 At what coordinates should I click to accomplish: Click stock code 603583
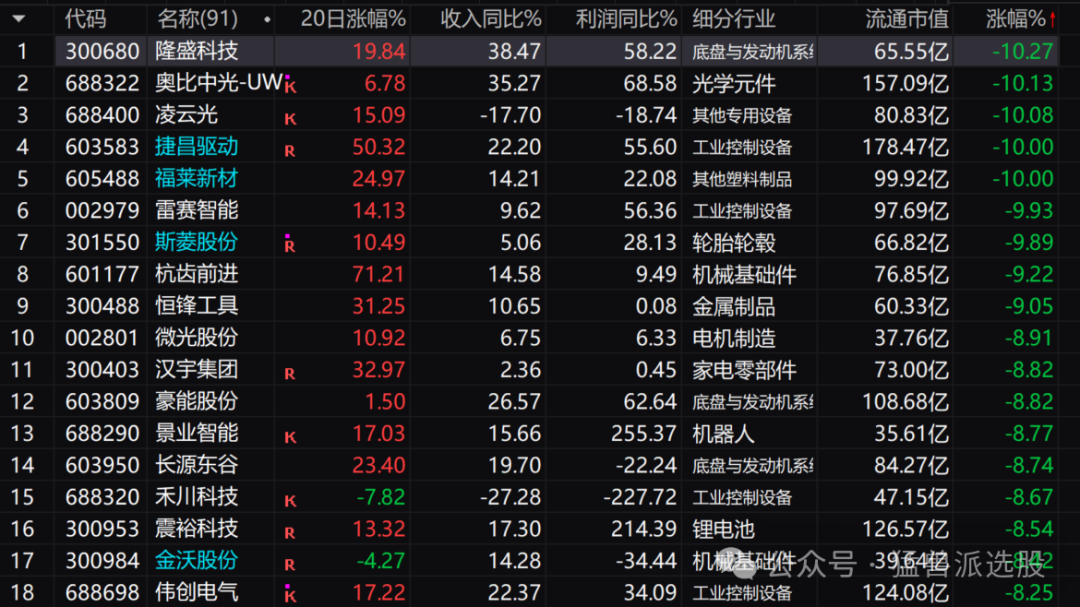click(102, 146)
